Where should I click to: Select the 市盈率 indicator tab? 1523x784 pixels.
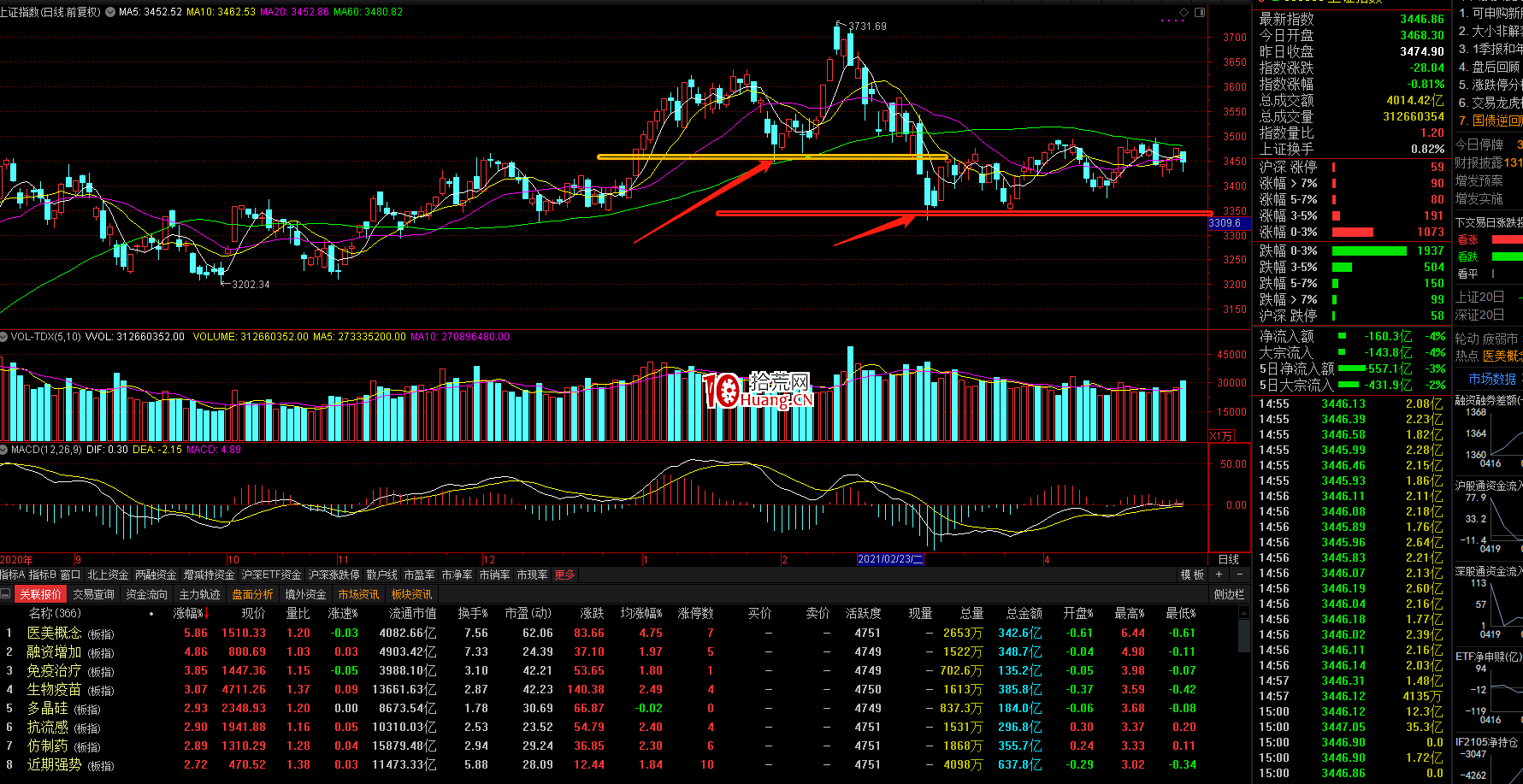(x=419, y=575)
